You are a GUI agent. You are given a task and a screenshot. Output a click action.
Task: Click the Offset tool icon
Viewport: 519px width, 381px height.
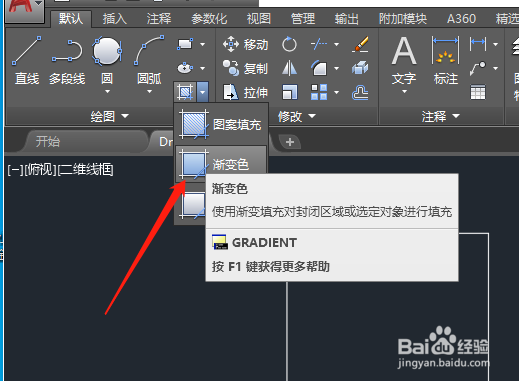coord(360,92)
